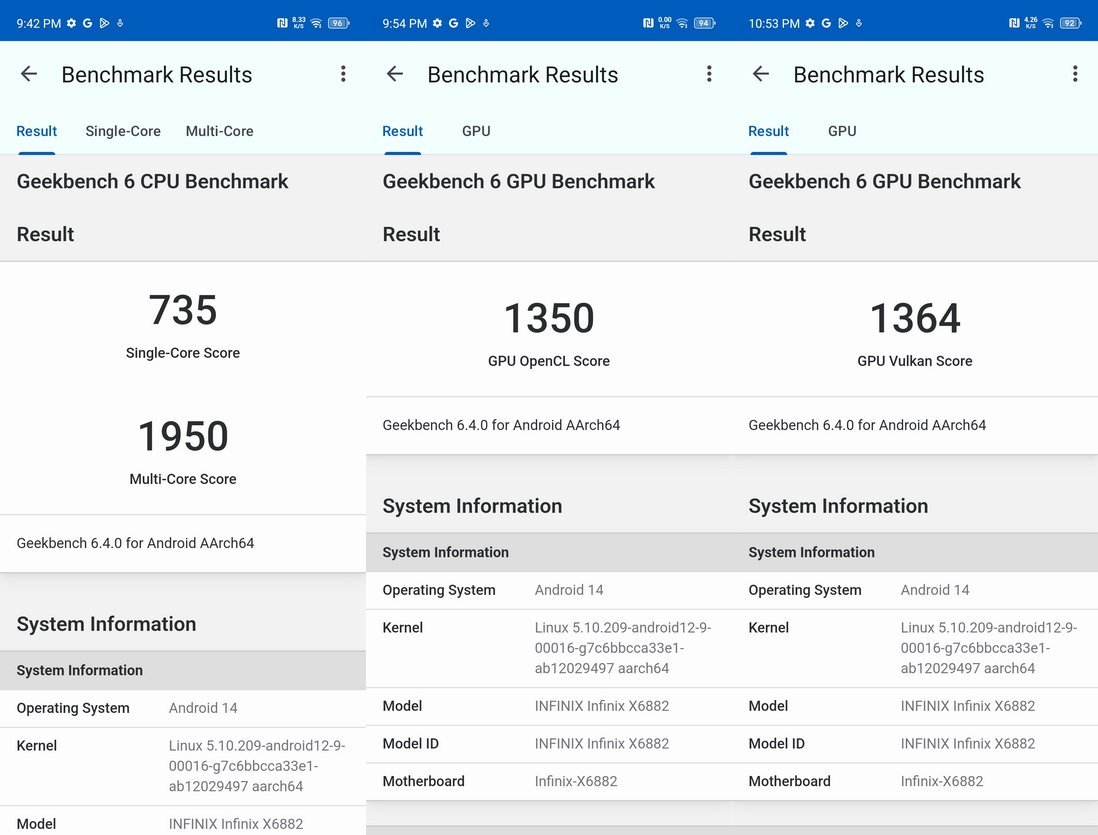The image size is (1098, 835).
Task: Tap back arrow on Vulkan results screen
Action: click(760, 74)
